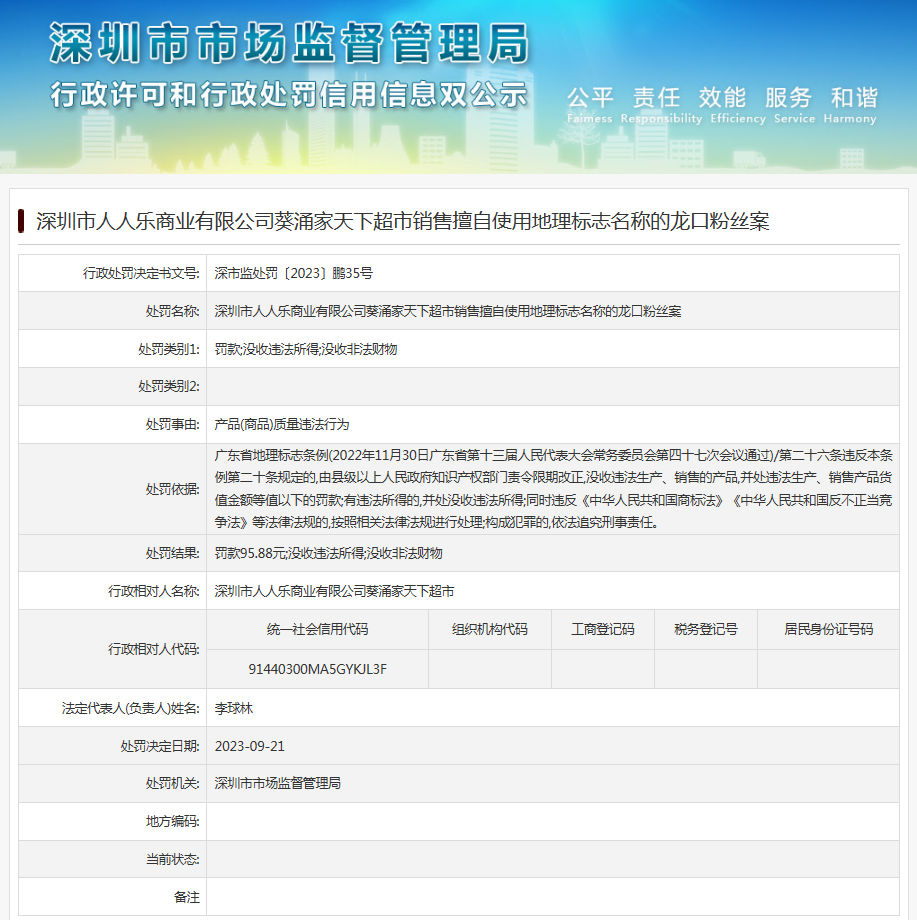Click the 处罚类别1 value 罚款;没收违法所得

[306, 349]
